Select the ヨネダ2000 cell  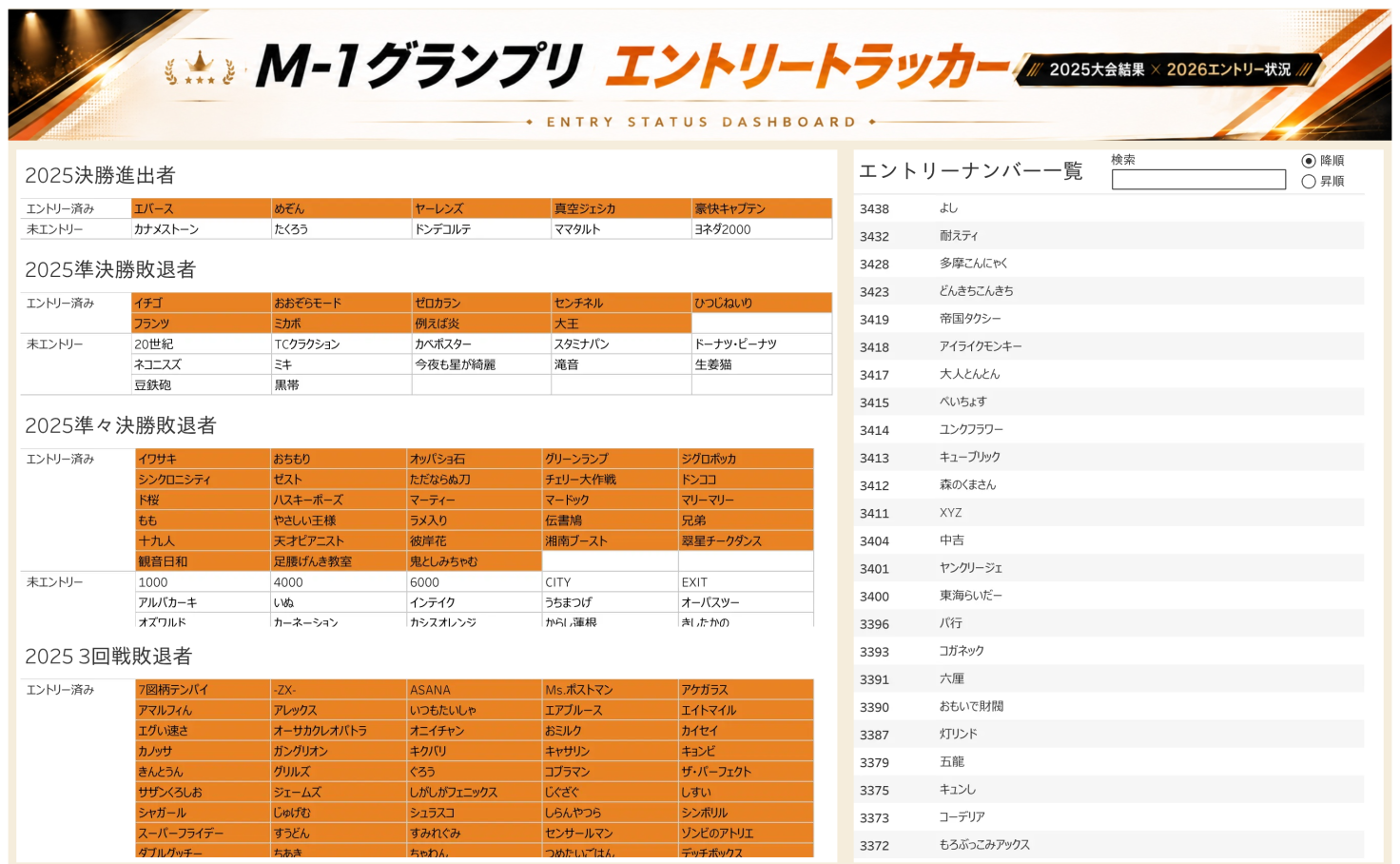[x=762, y=229]
